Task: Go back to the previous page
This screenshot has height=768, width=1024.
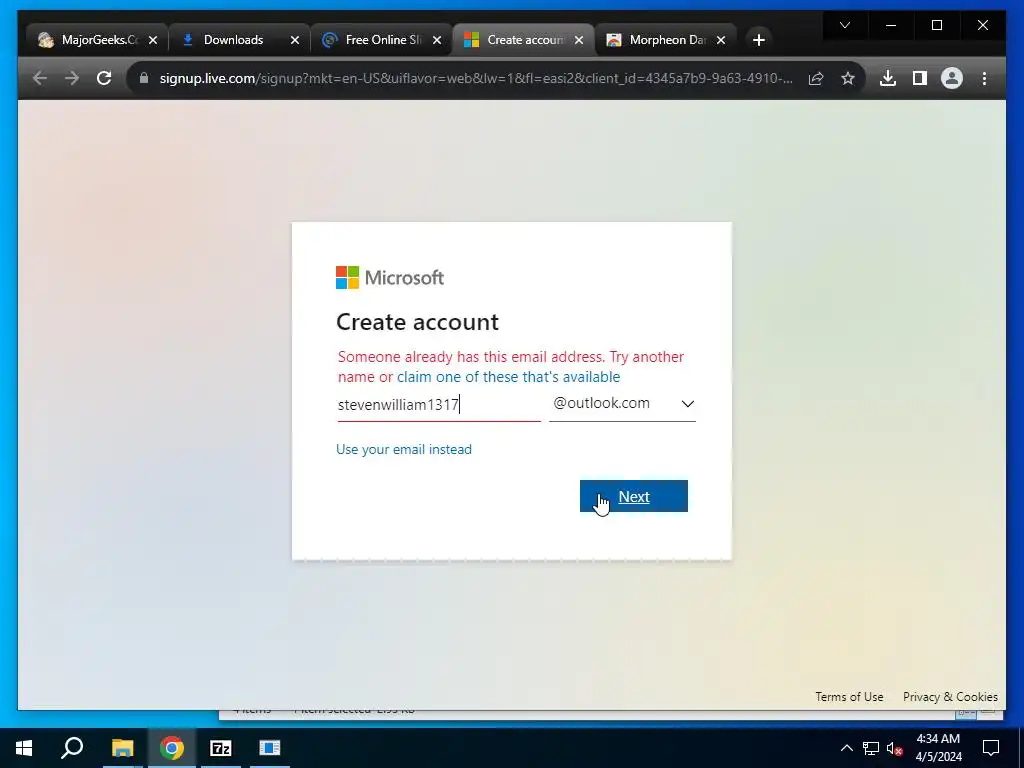Action: (x=40, y=78)
